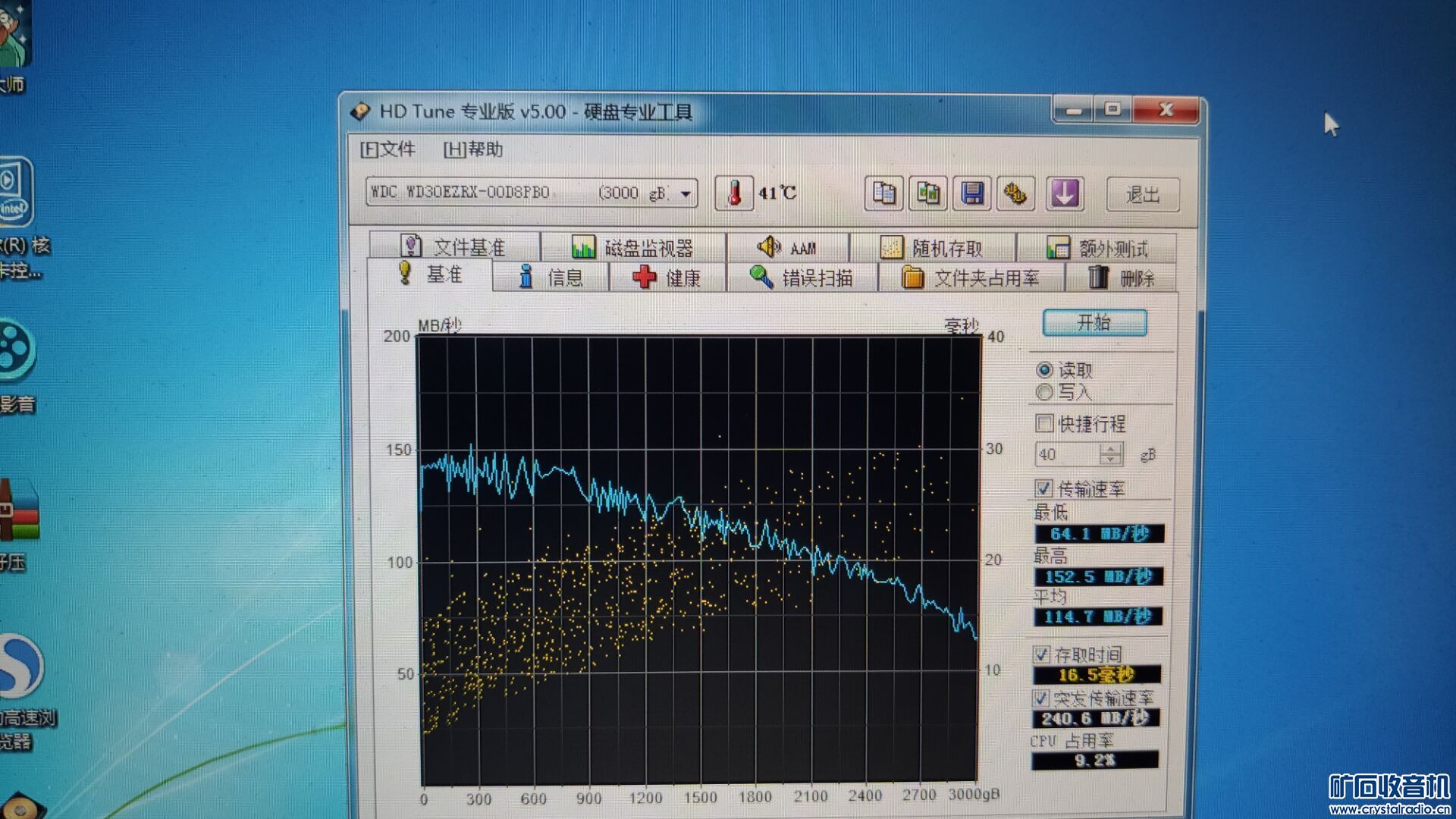Open the 额外测试 tab

[x=1097, y=247]
